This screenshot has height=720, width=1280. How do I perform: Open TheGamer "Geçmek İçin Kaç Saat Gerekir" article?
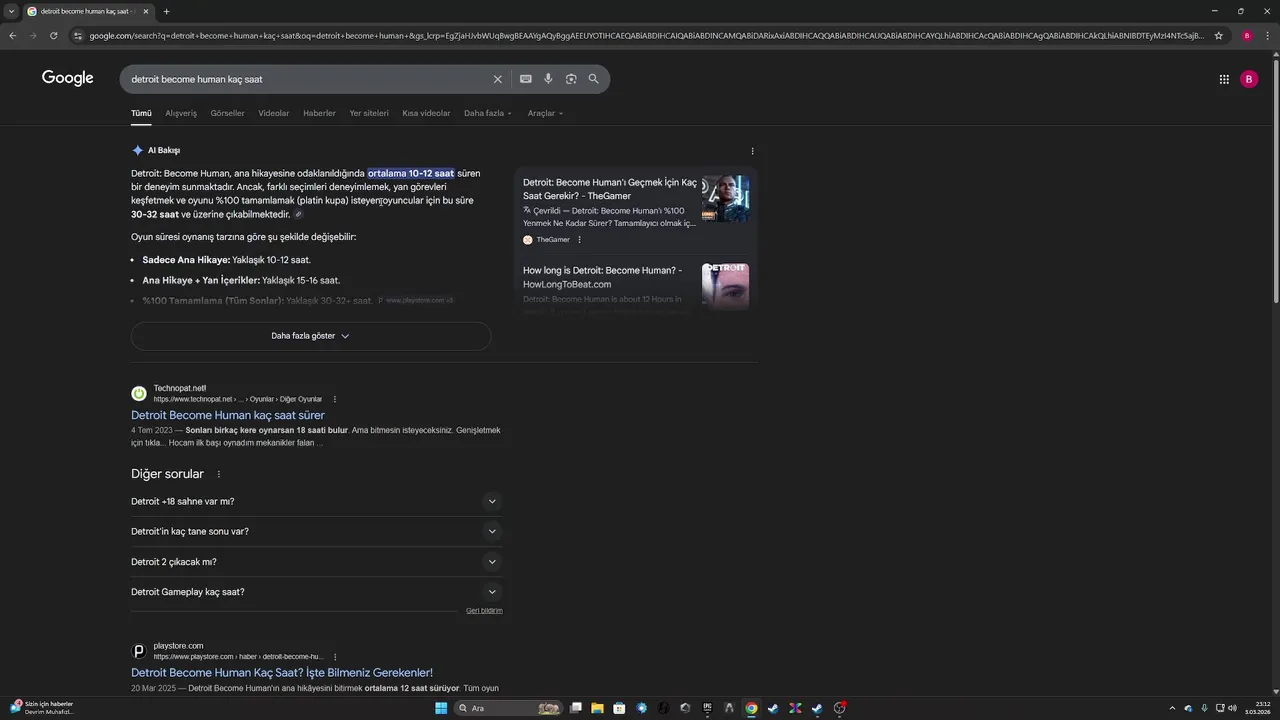(610, 189)
